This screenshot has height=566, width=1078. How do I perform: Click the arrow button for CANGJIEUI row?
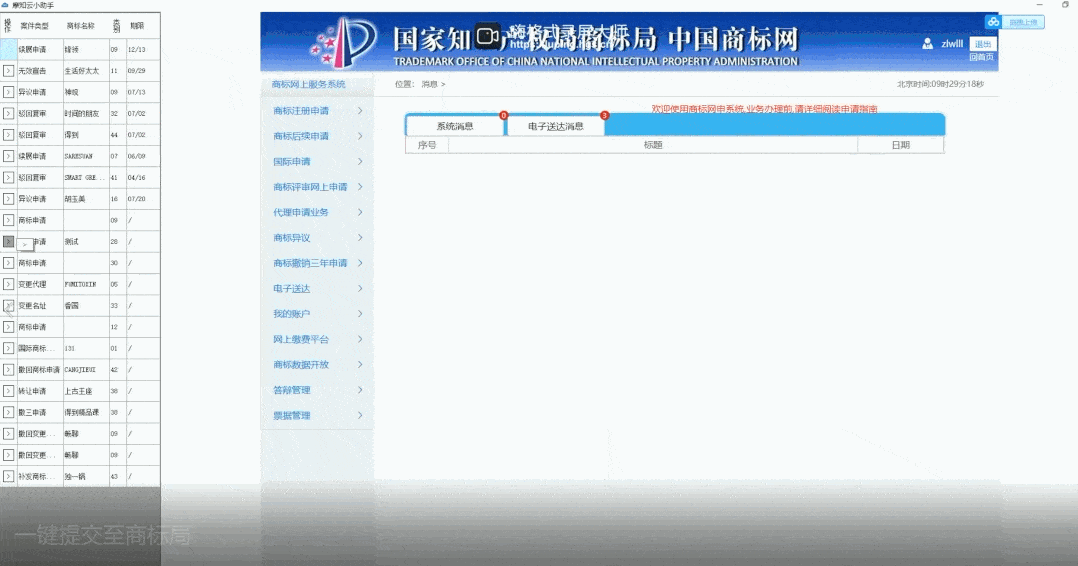[8, 369]
